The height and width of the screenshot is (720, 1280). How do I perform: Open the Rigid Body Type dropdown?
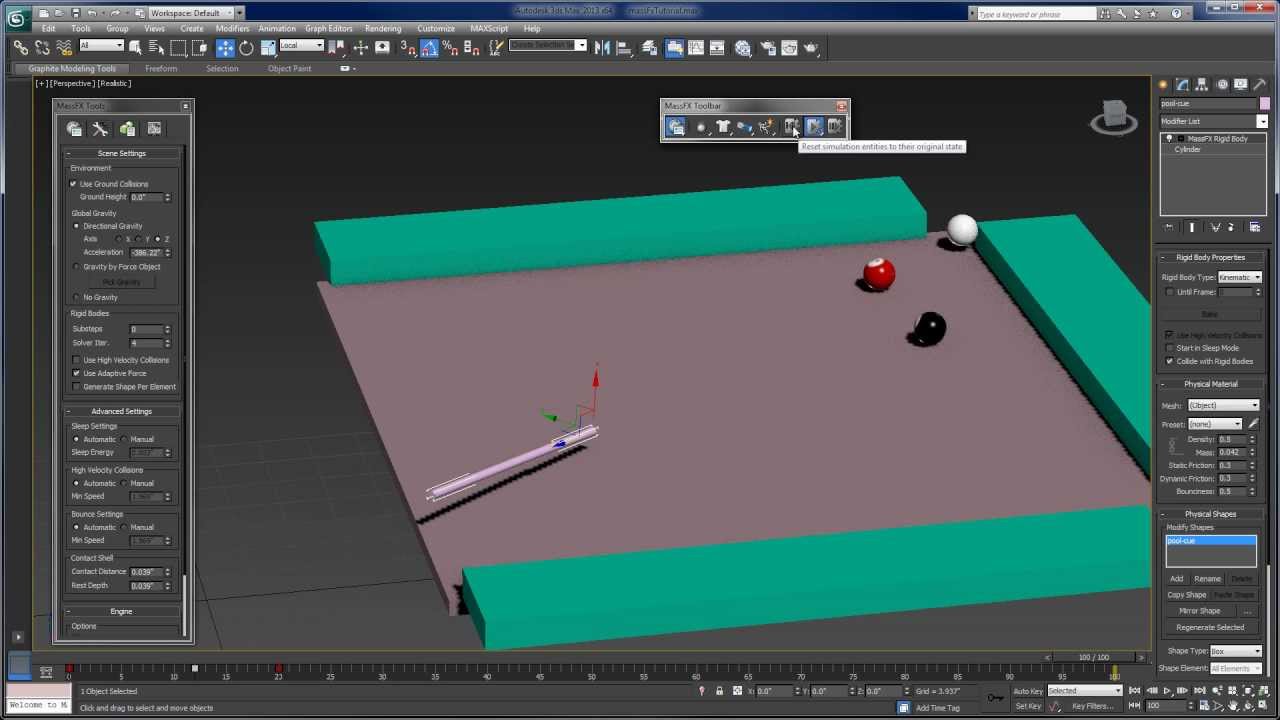pos(1240,277)
